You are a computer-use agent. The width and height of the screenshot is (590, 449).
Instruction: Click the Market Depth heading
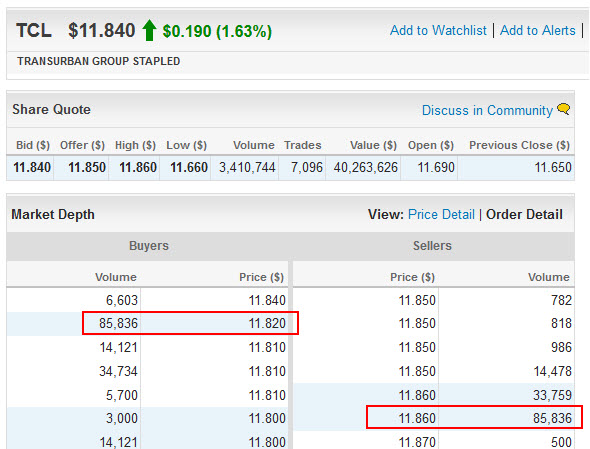(x=53, y=215)
